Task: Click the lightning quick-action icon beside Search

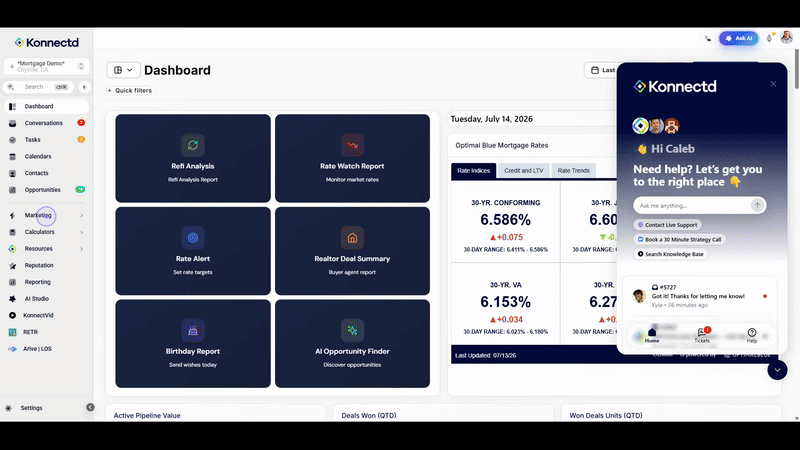Action: click(84, 87)
